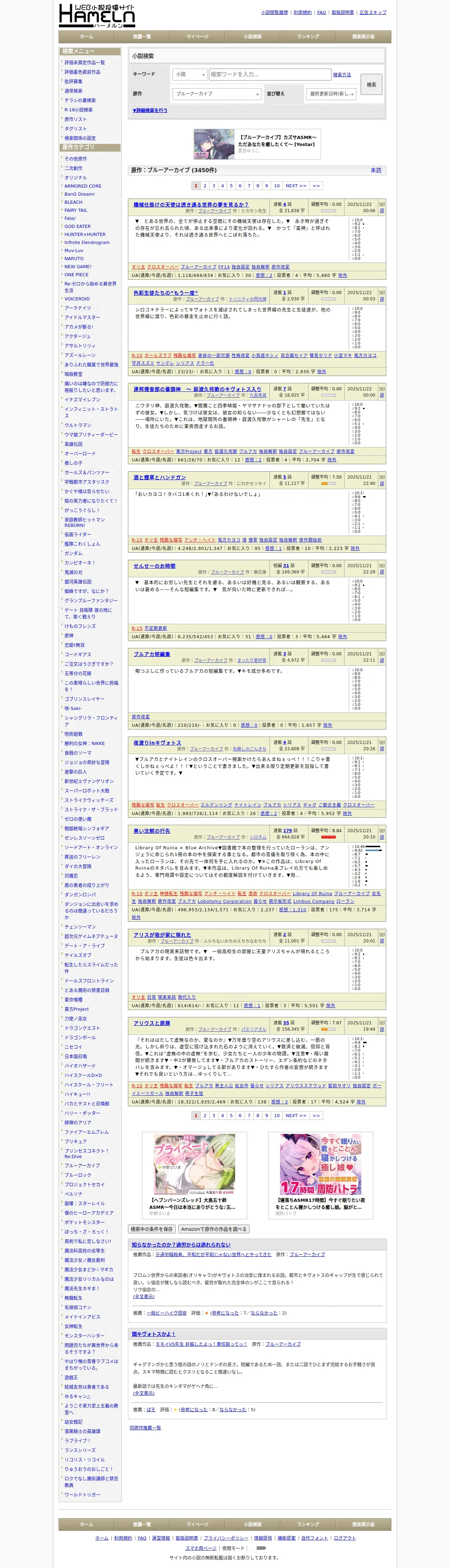Click 詳 detail link for 黒い沈黙の行先
The width and height of the screenshot is (450, 1568).
click(x=382, y=837)
